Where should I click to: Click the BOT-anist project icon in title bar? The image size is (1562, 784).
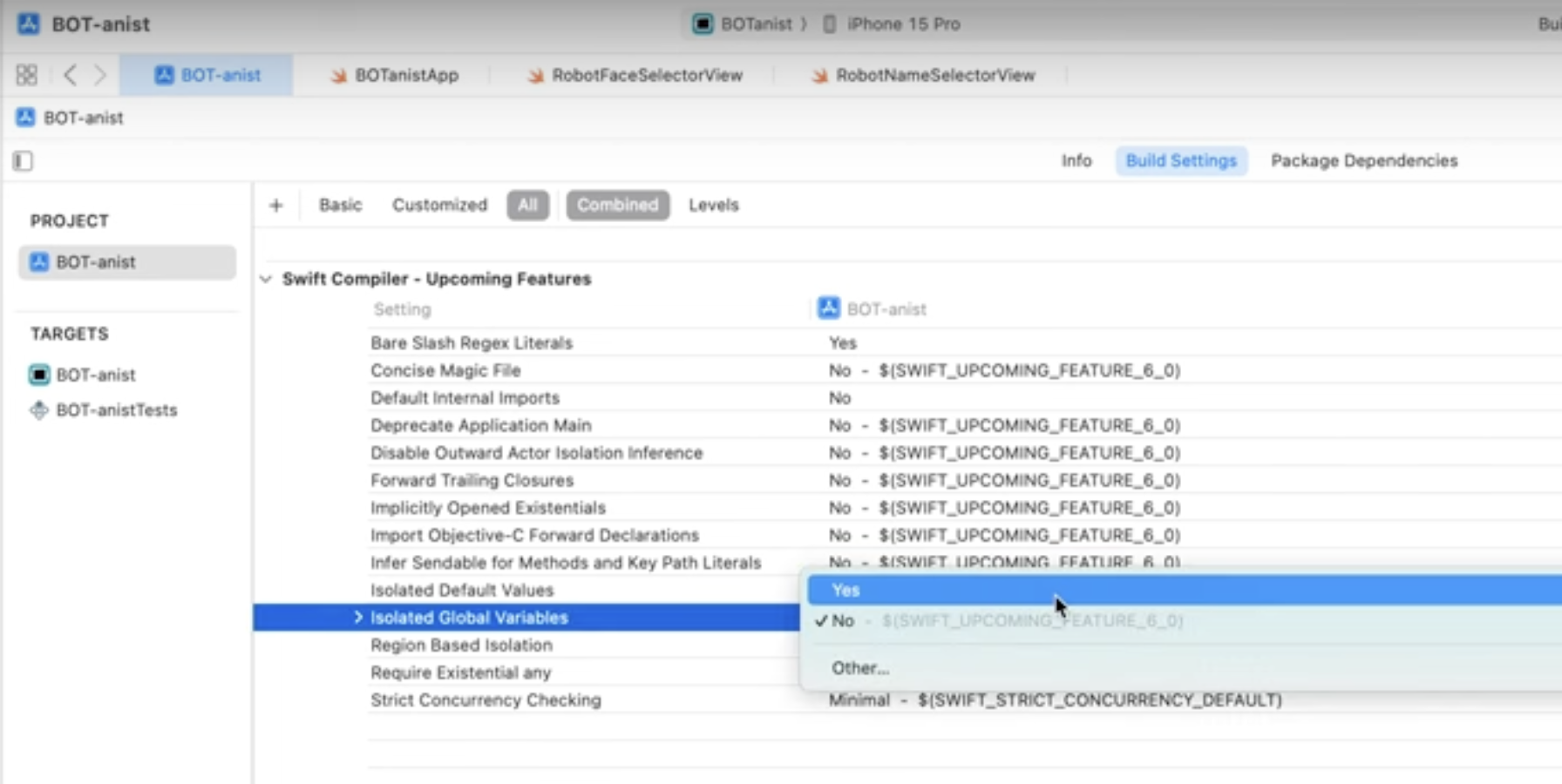(x=29, y=24)
